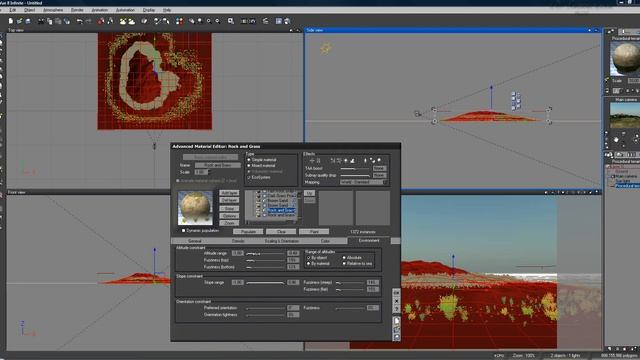The height and width of the screenshot is (360, 640).
Task: Adjust the Slope range slider
Action: 265,282
